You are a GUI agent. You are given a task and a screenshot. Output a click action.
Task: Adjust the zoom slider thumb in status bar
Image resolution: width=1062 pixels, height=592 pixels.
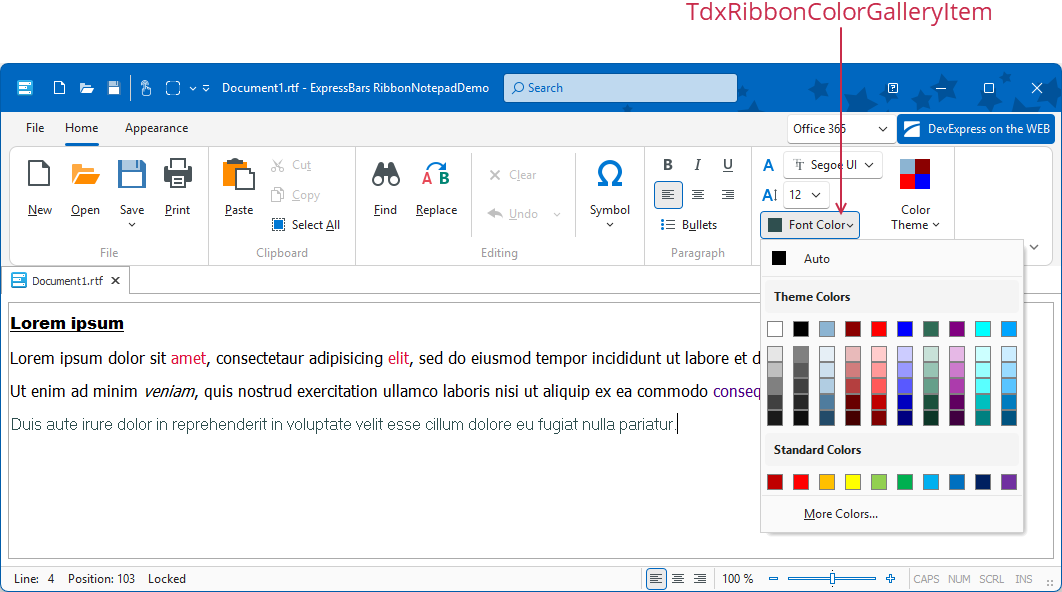(x=832, y=578)
